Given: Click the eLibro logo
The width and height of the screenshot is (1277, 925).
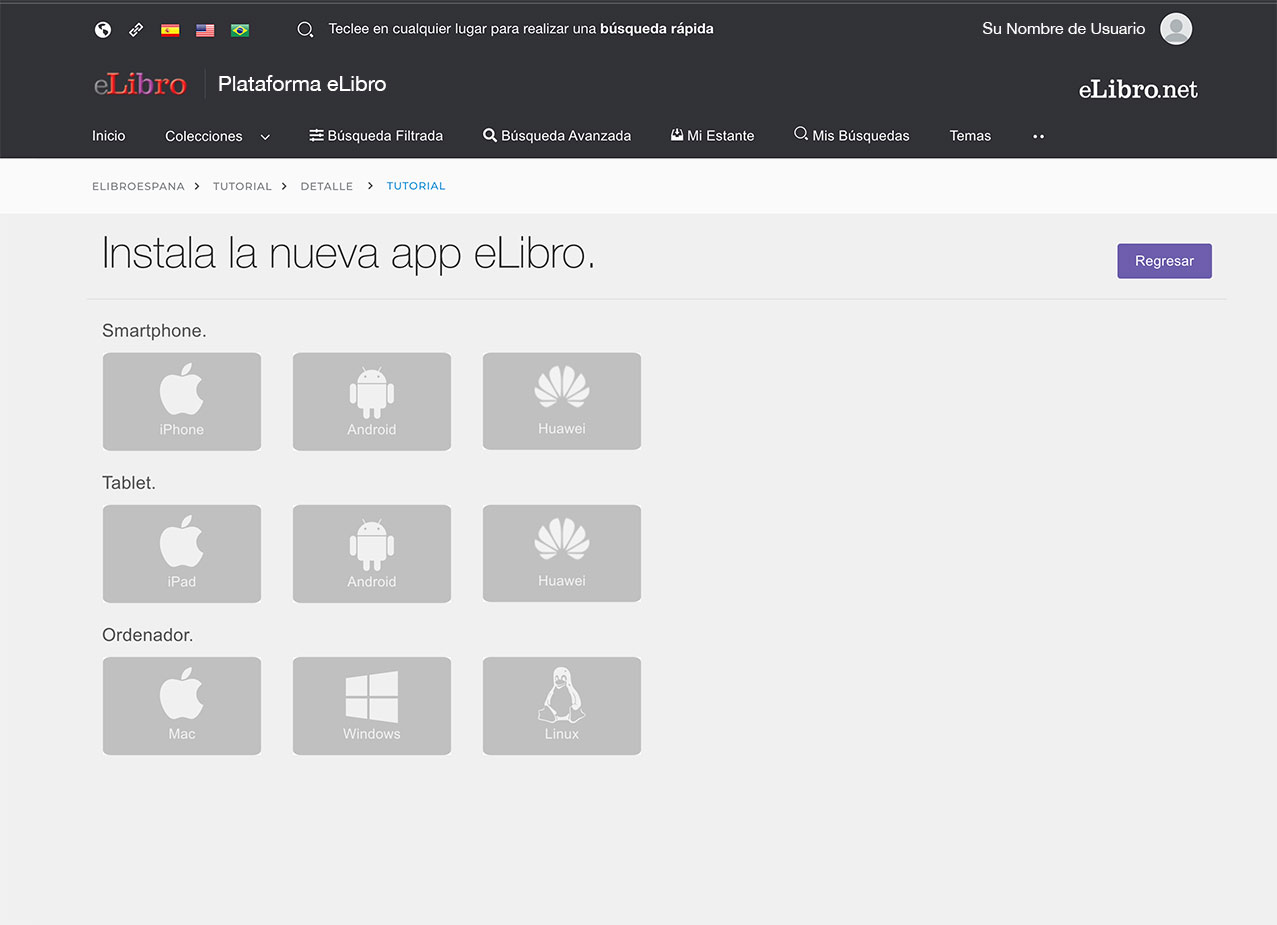Looking at the screenshot, I should 140,84.
